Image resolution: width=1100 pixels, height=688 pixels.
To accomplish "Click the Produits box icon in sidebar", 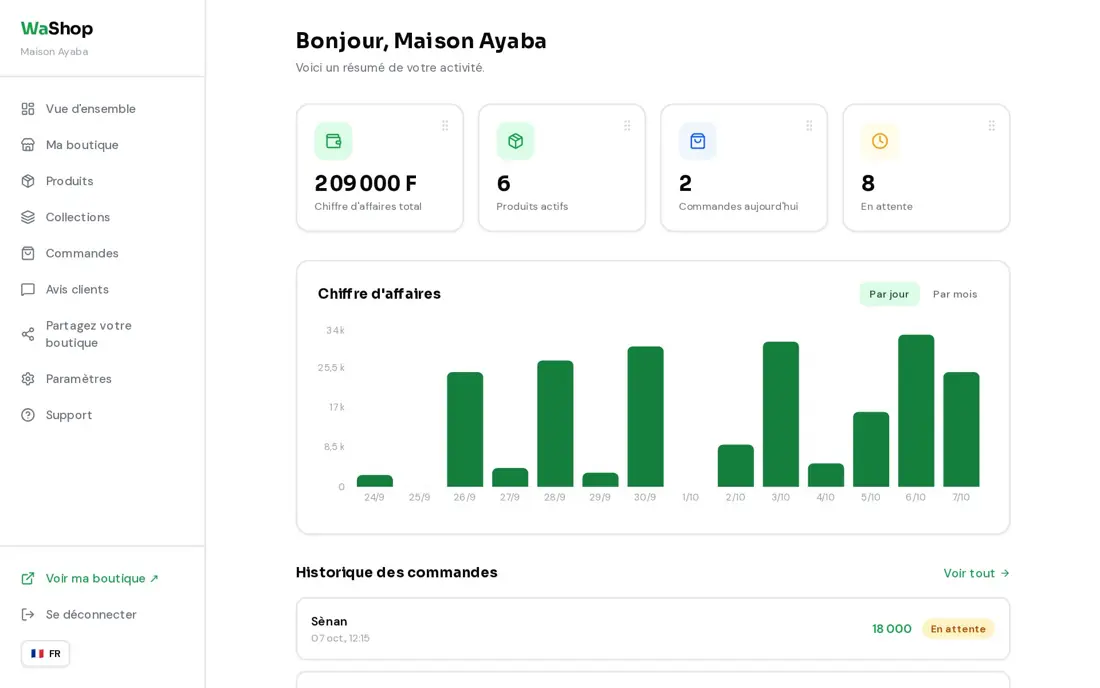I will 28,181.
